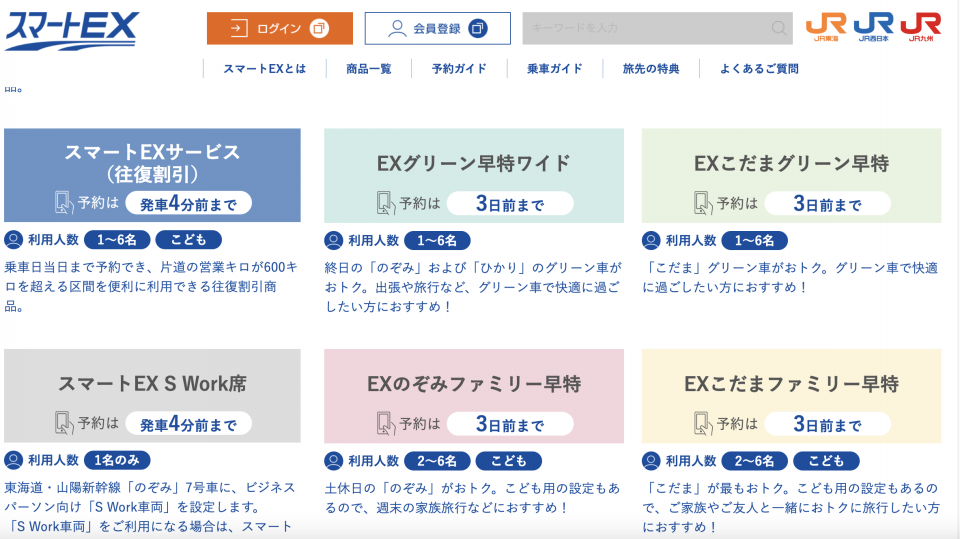Click 3日前まで pill in EXこだまグリーン早特 card

(828, 203)
